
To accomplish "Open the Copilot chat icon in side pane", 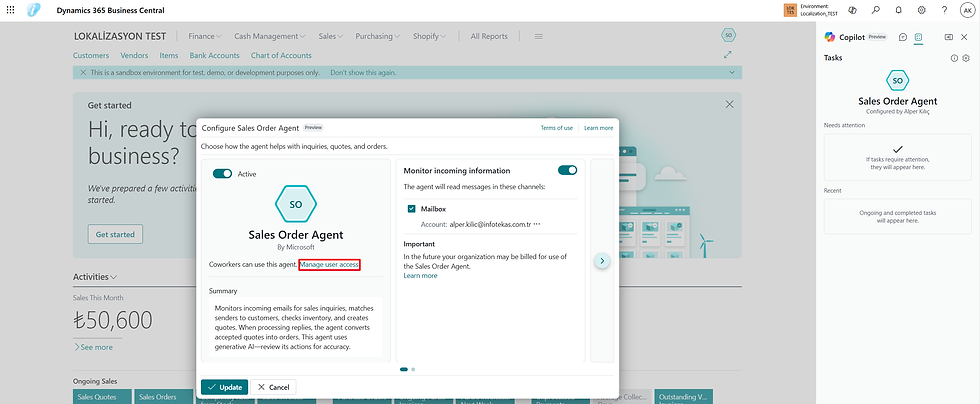I will point(902,37).
